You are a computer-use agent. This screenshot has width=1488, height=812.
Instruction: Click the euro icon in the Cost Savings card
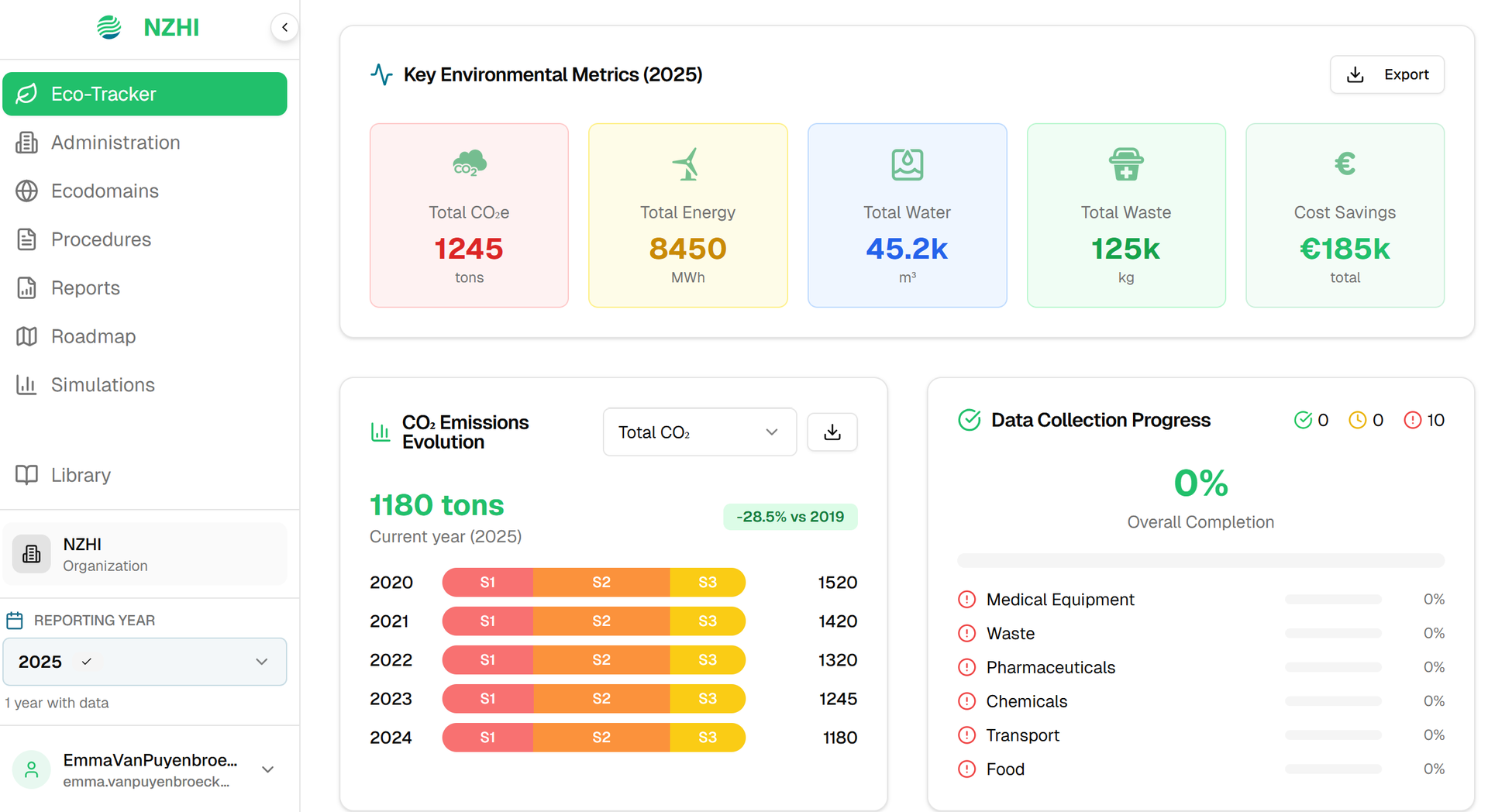(1345, 164)
